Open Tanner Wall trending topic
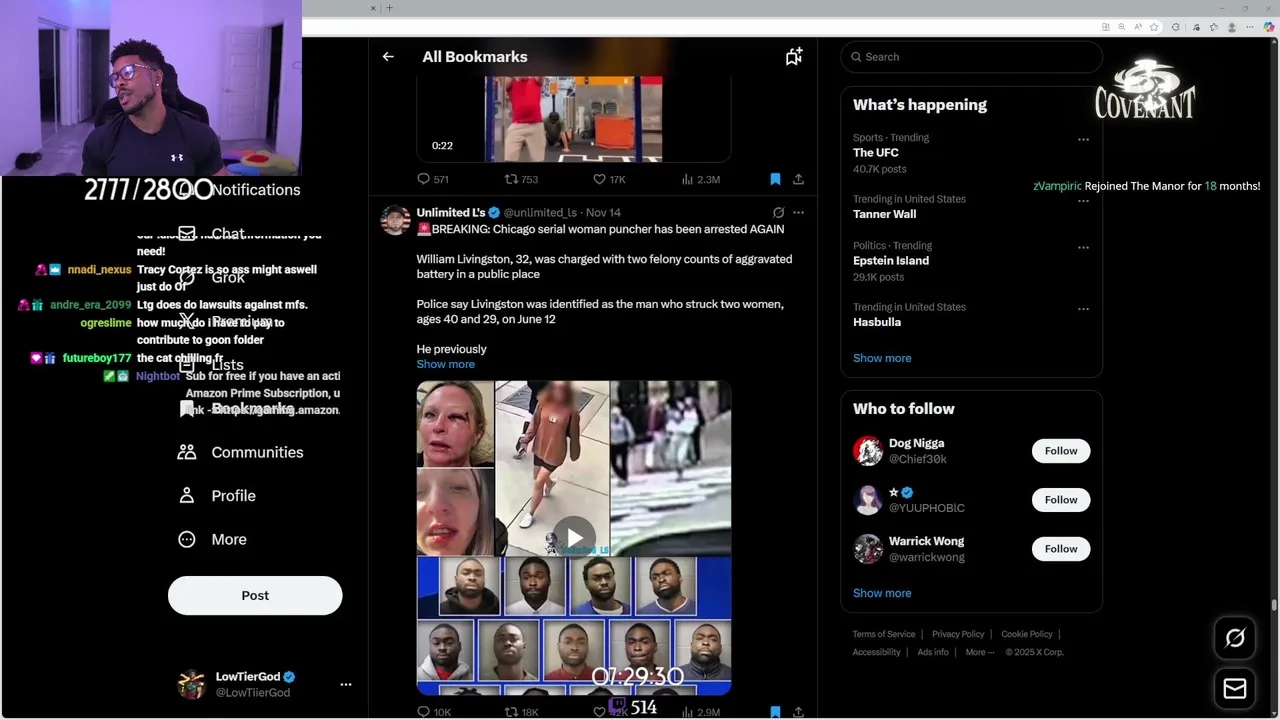This screenshot has width=1280, height=720. [884, 214]
